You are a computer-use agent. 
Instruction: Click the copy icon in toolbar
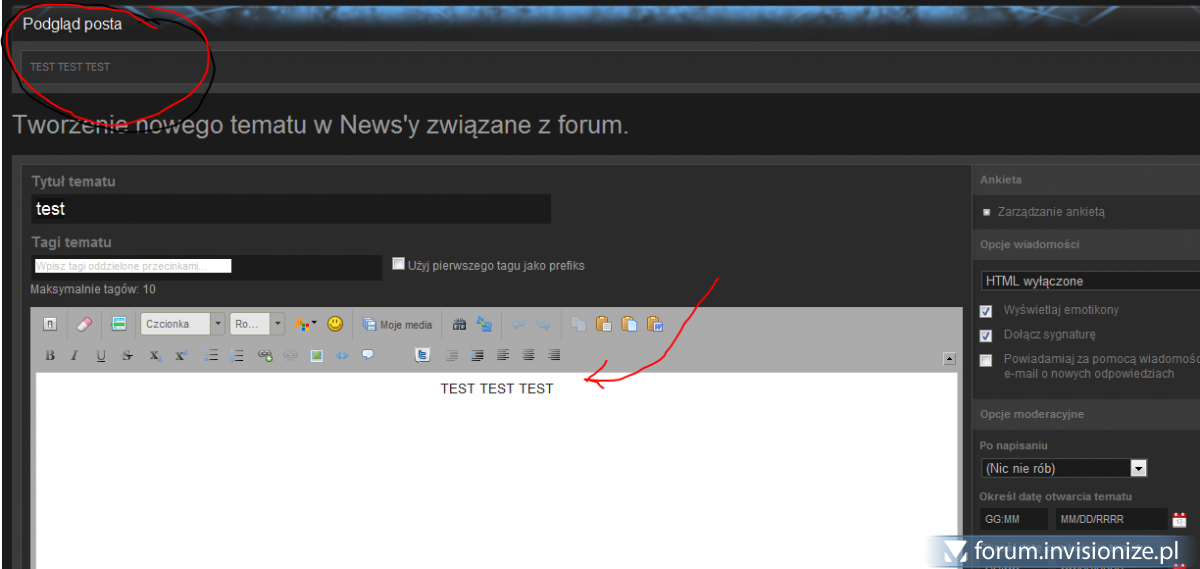click(579, 324)
